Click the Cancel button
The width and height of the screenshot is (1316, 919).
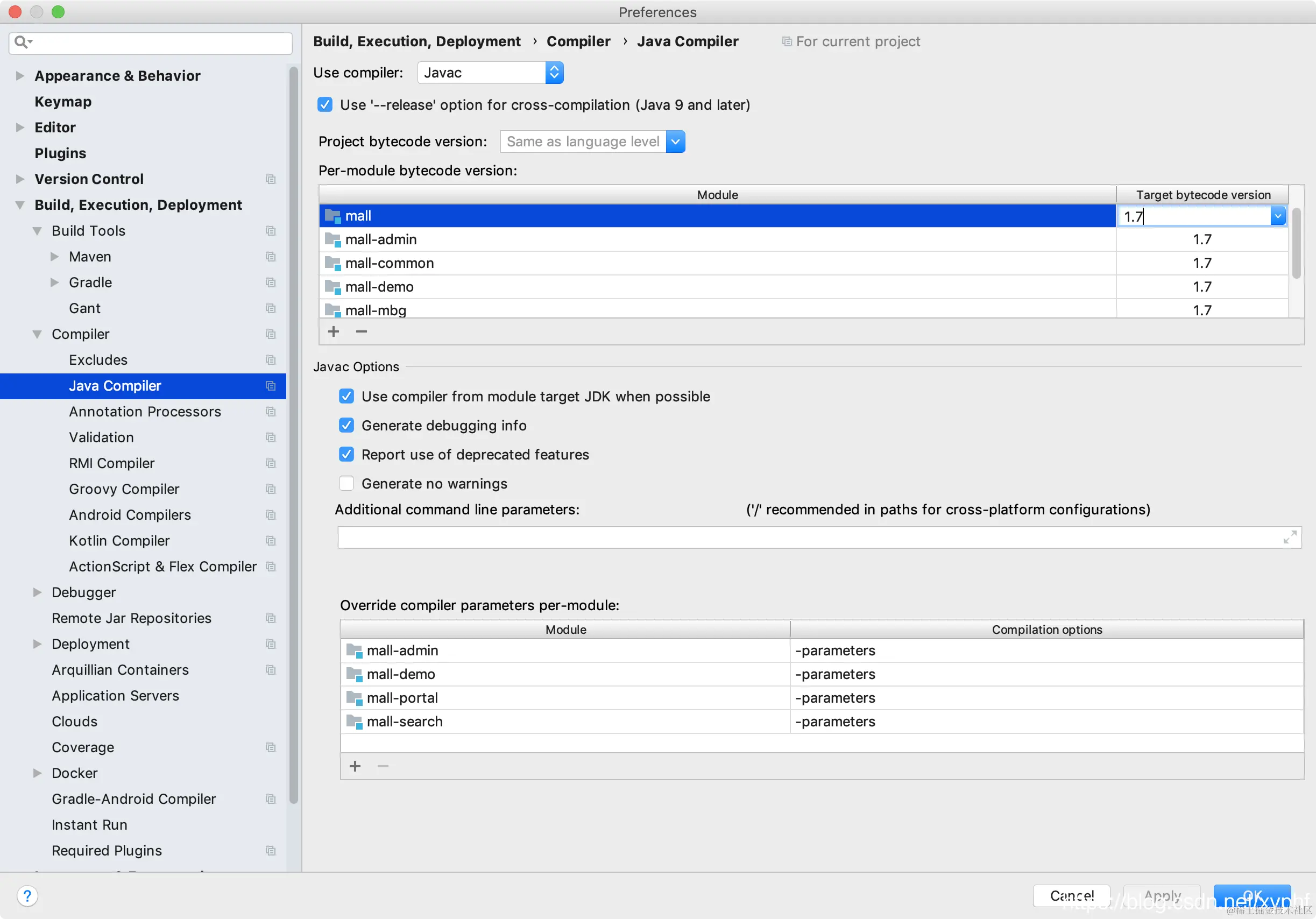pos(1071,895)
